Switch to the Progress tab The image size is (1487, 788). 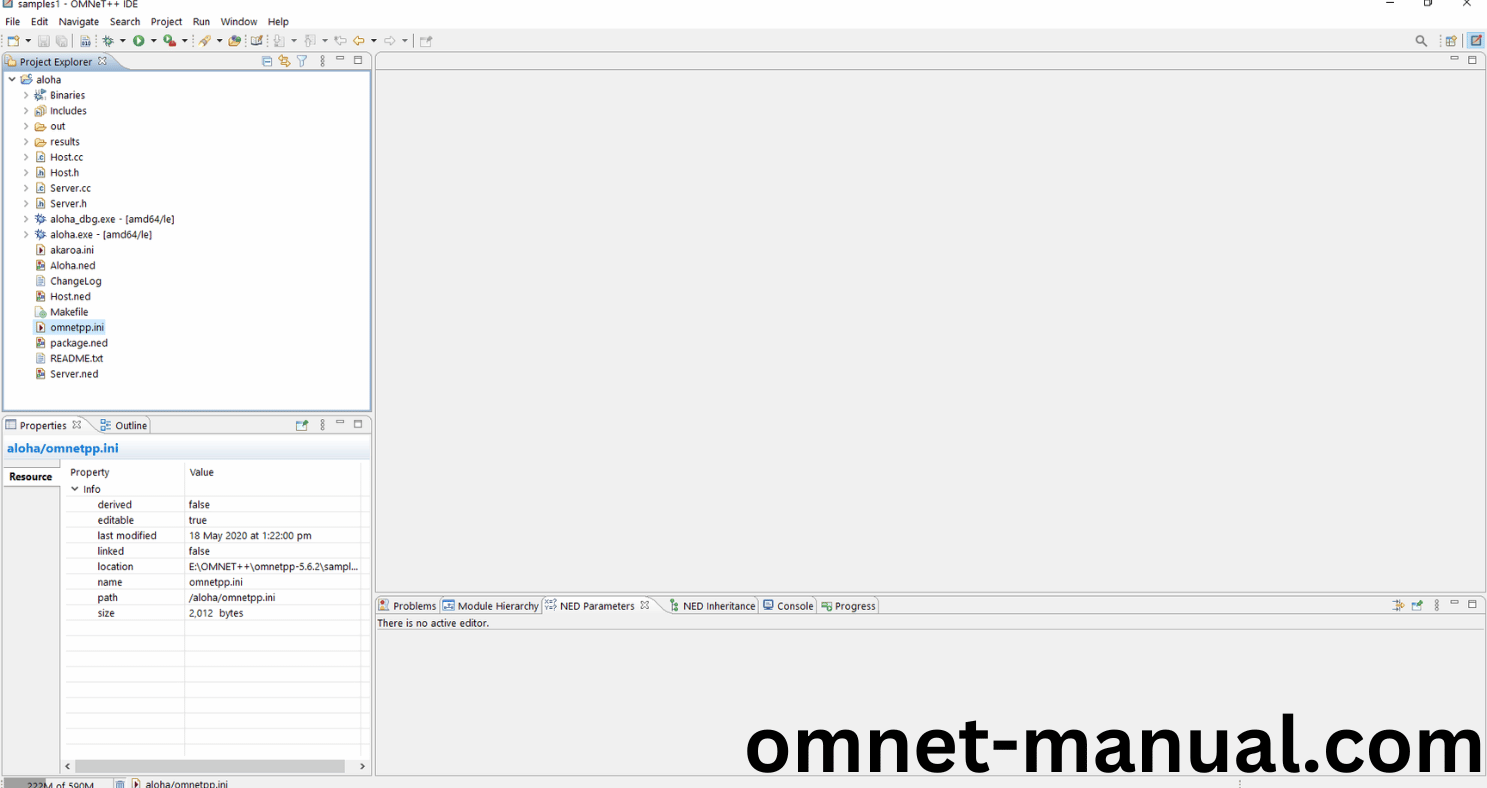click(x=848, y=606)
